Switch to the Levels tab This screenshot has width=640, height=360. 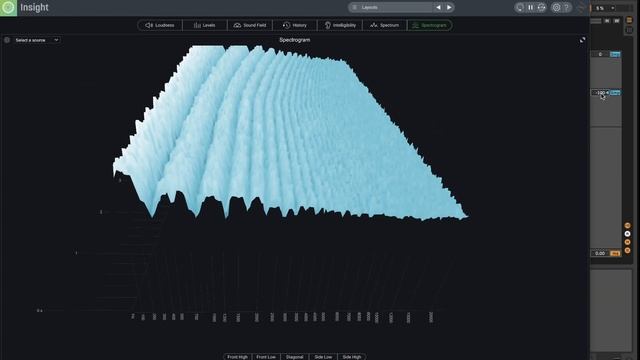click(204, 25)
